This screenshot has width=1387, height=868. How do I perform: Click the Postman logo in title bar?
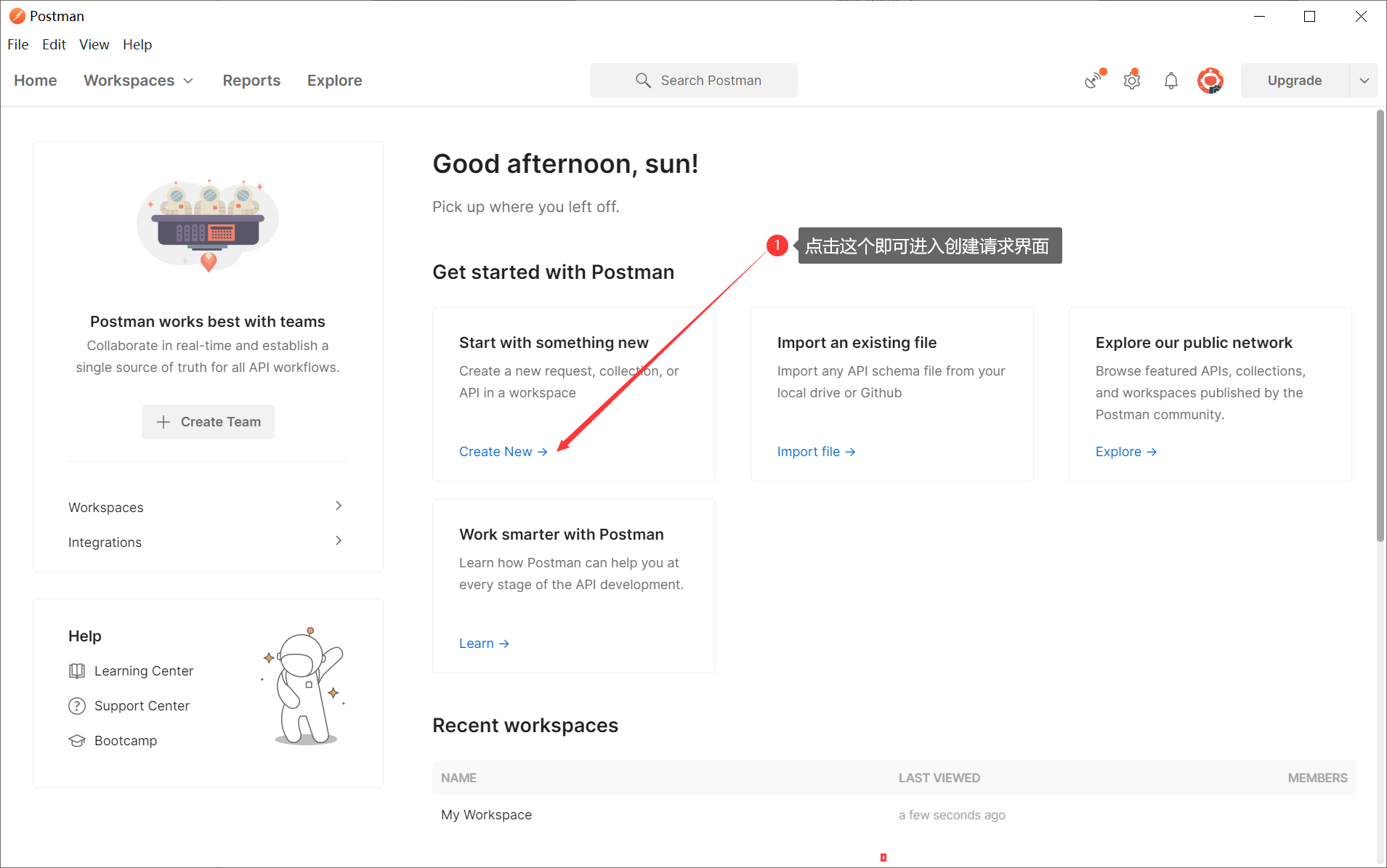pos(17,16)
